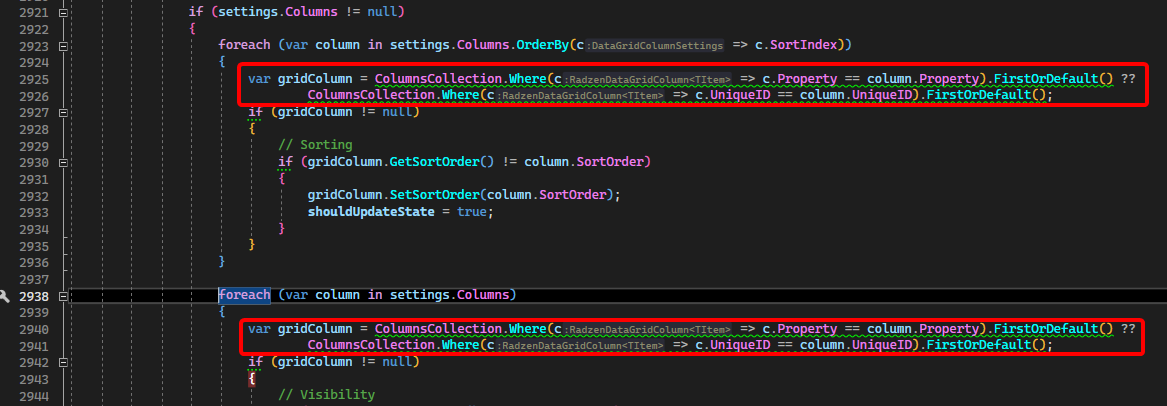1167x406 pixels.
Task: Collapse the foreach loop at line 2938
Action: click(64, 296)
